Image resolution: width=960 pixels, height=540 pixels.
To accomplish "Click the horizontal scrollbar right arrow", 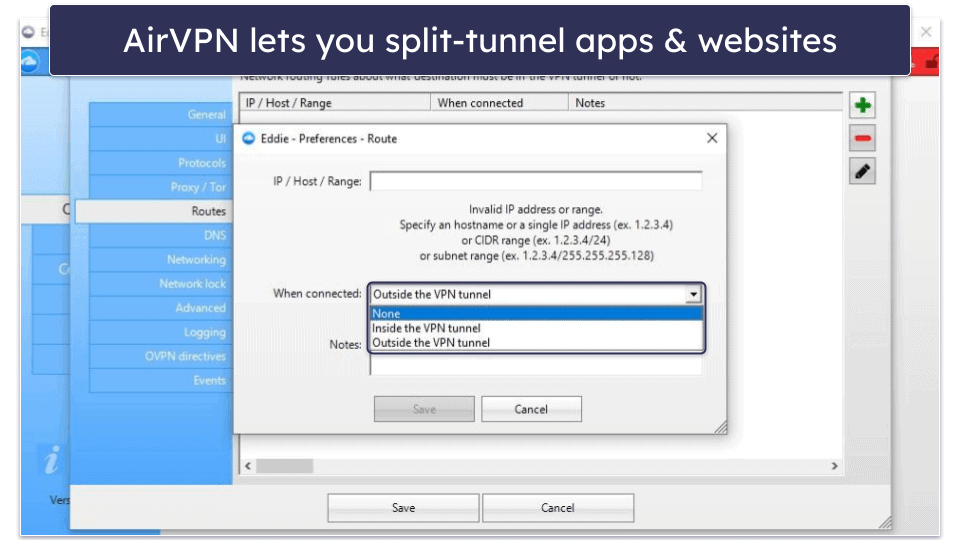I will click(x=834, y=466).
